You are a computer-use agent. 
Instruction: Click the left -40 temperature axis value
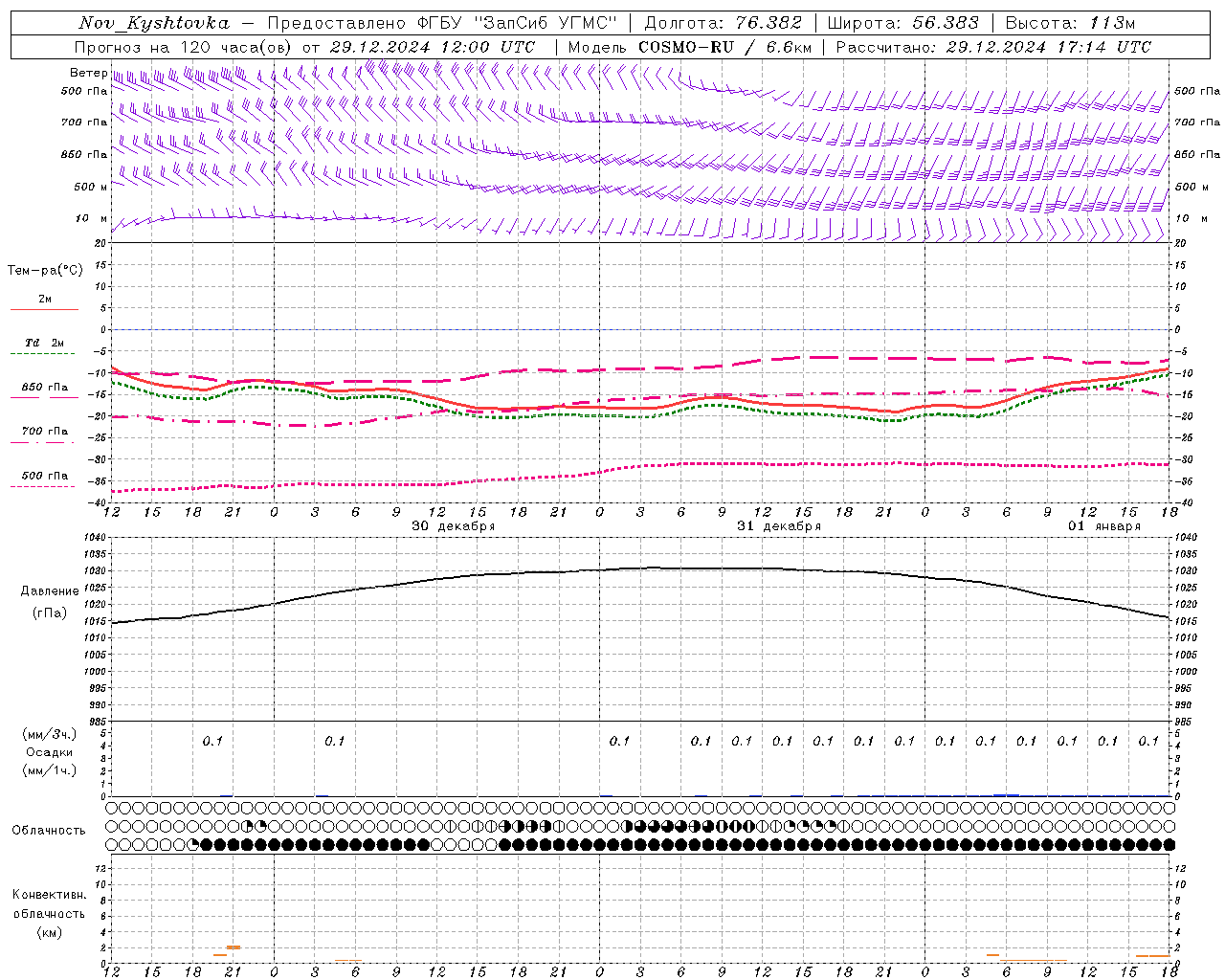pyautogui.click(x=99, y=502)
